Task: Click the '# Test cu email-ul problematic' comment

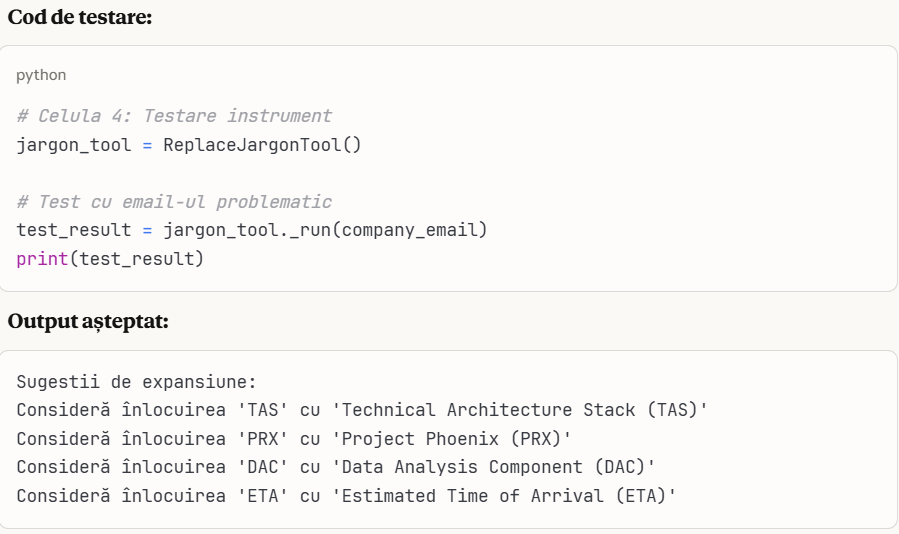Action: [x=174, y=202]
